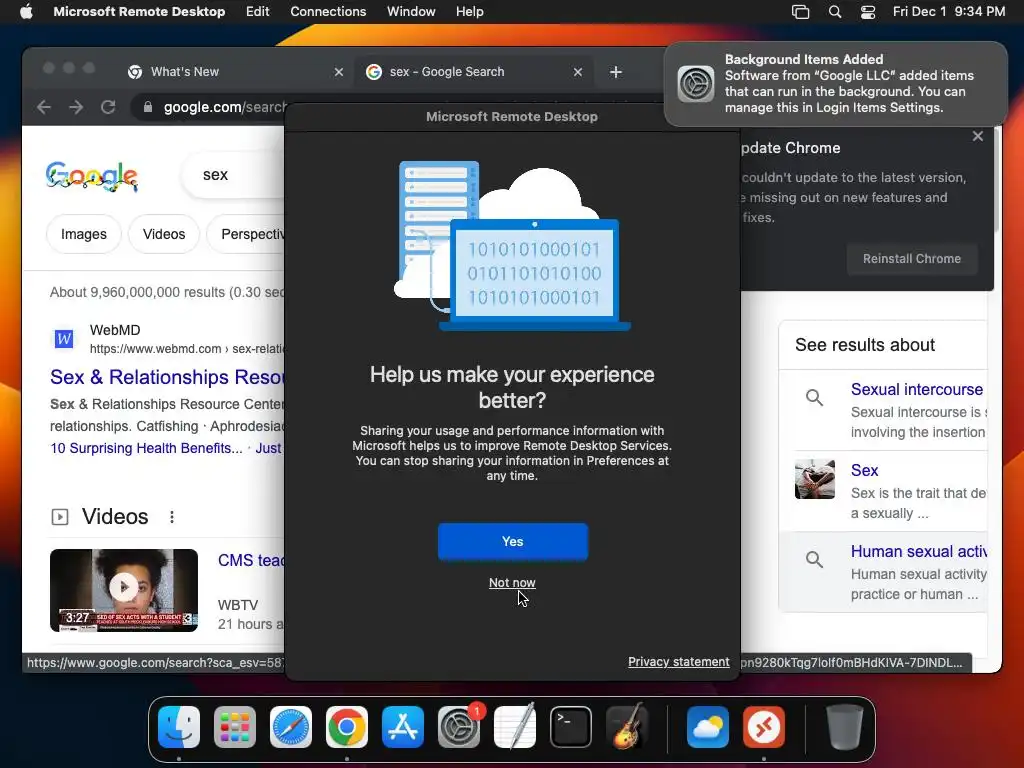Open the Help menu

click(470, 12)
